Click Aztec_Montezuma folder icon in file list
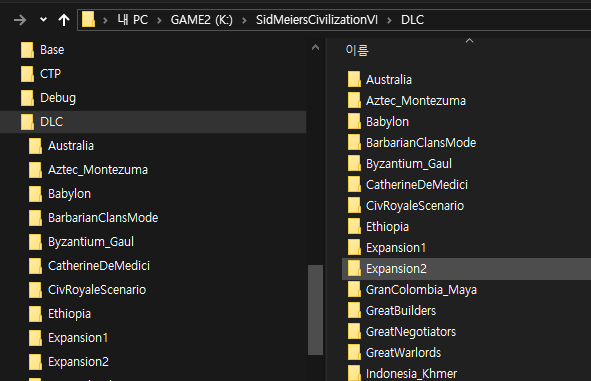The width and height of the screenshot is (591, 381). coord(354,101)
